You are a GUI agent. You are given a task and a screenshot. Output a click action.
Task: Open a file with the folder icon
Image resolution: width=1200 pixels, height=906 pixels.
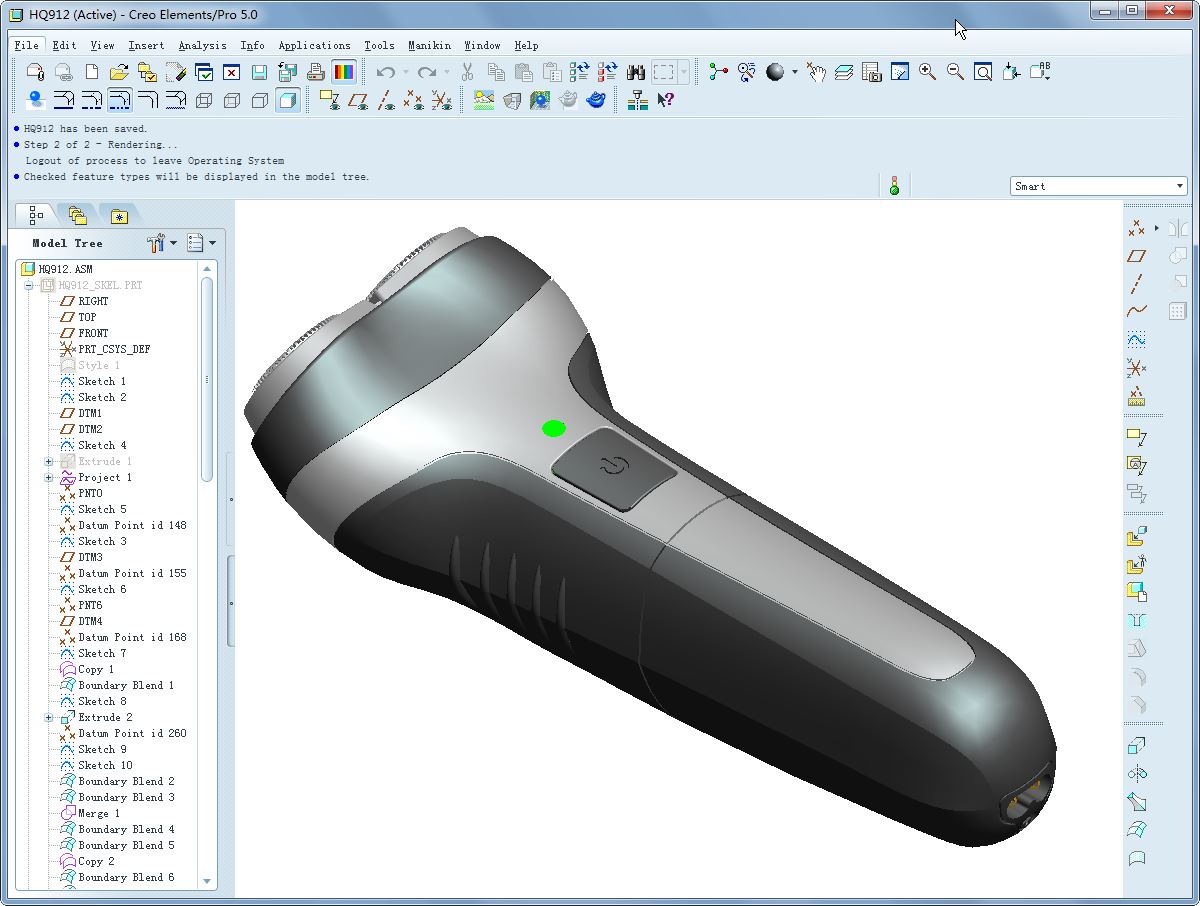click(x=119, y=72)
